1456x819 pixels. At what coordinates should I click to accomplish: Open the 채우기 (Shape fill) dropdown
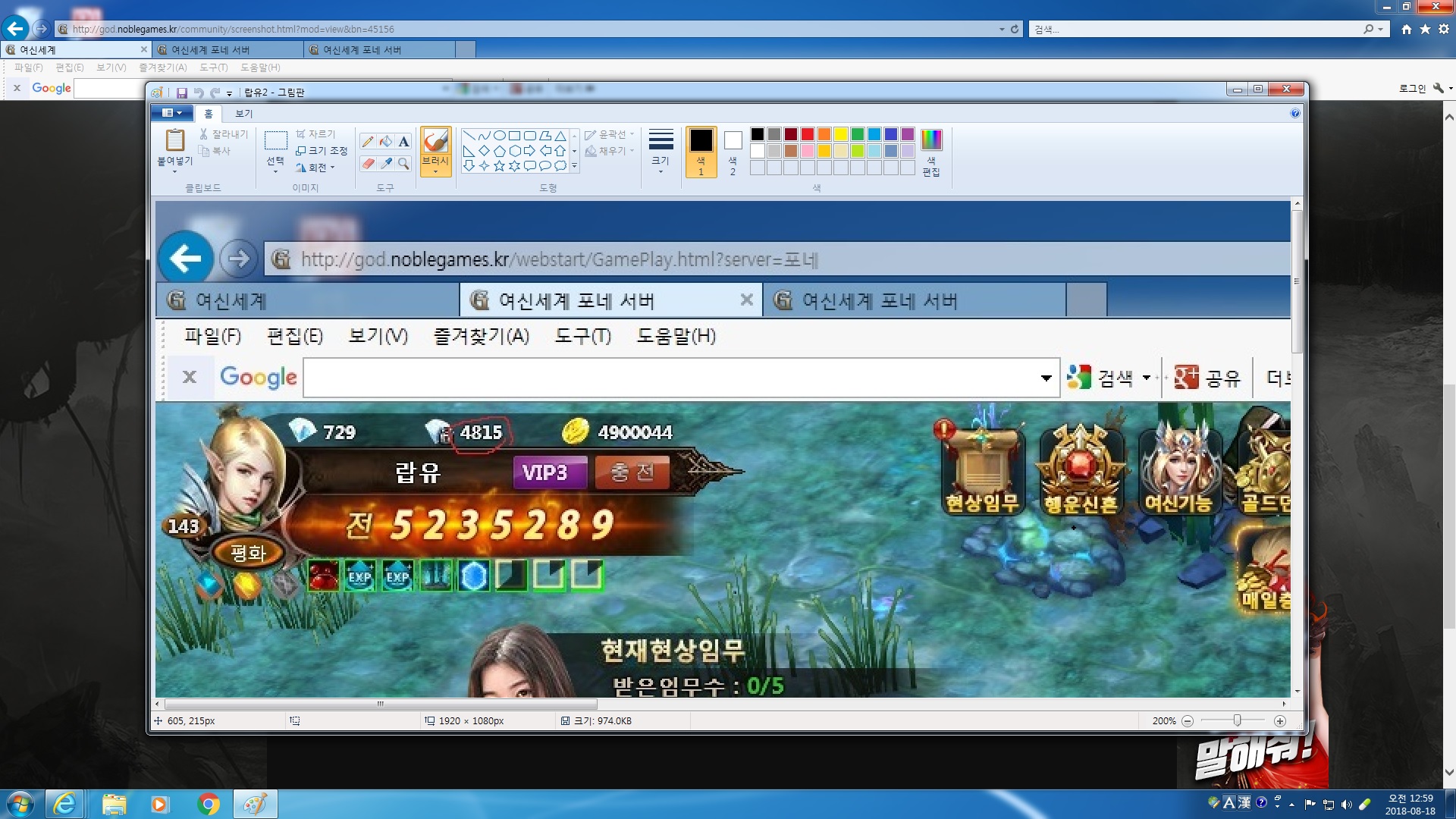(610, 151)
